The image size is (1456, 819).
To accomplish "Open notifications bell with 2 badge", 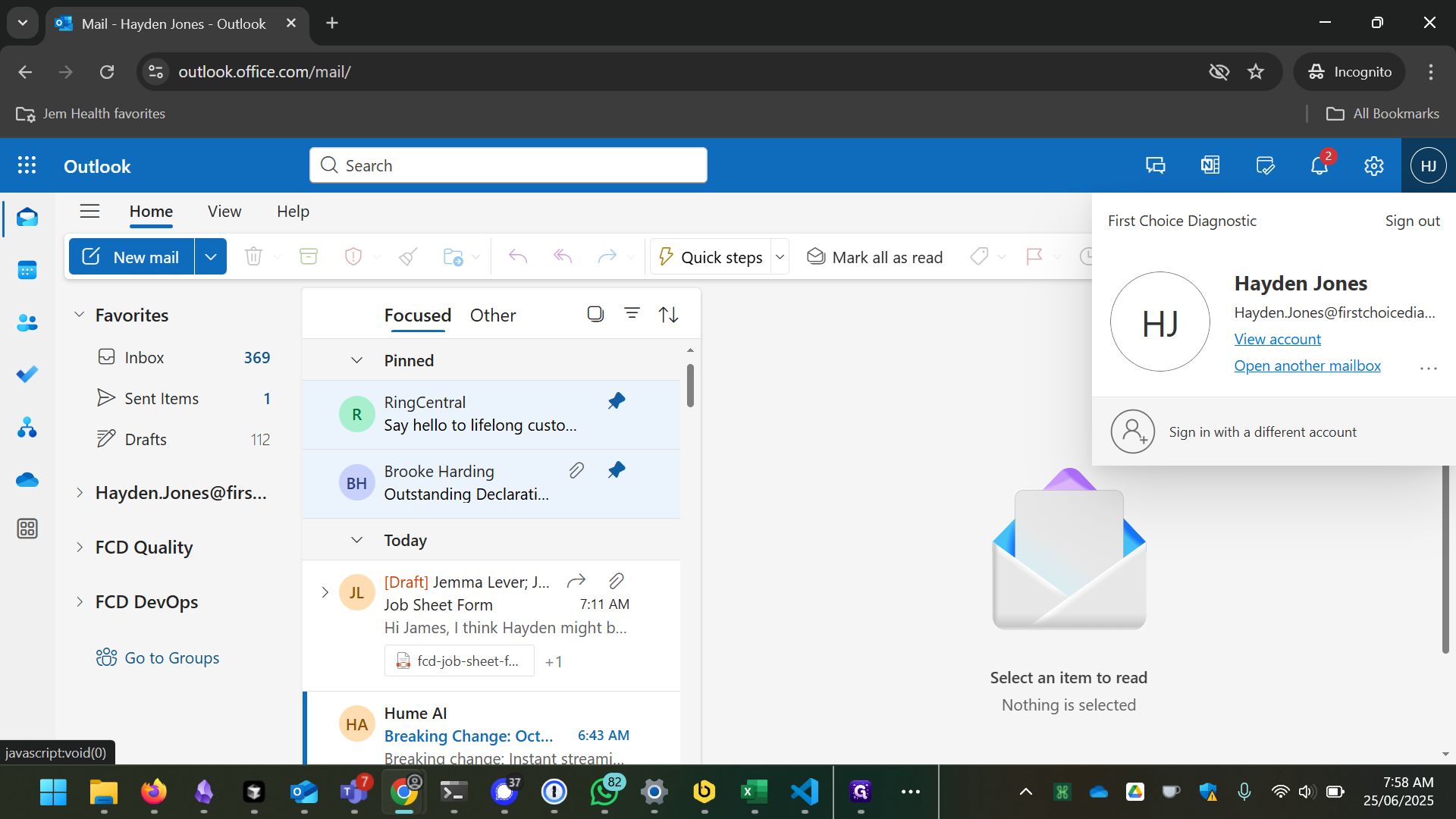I will tap(1319, 165).
